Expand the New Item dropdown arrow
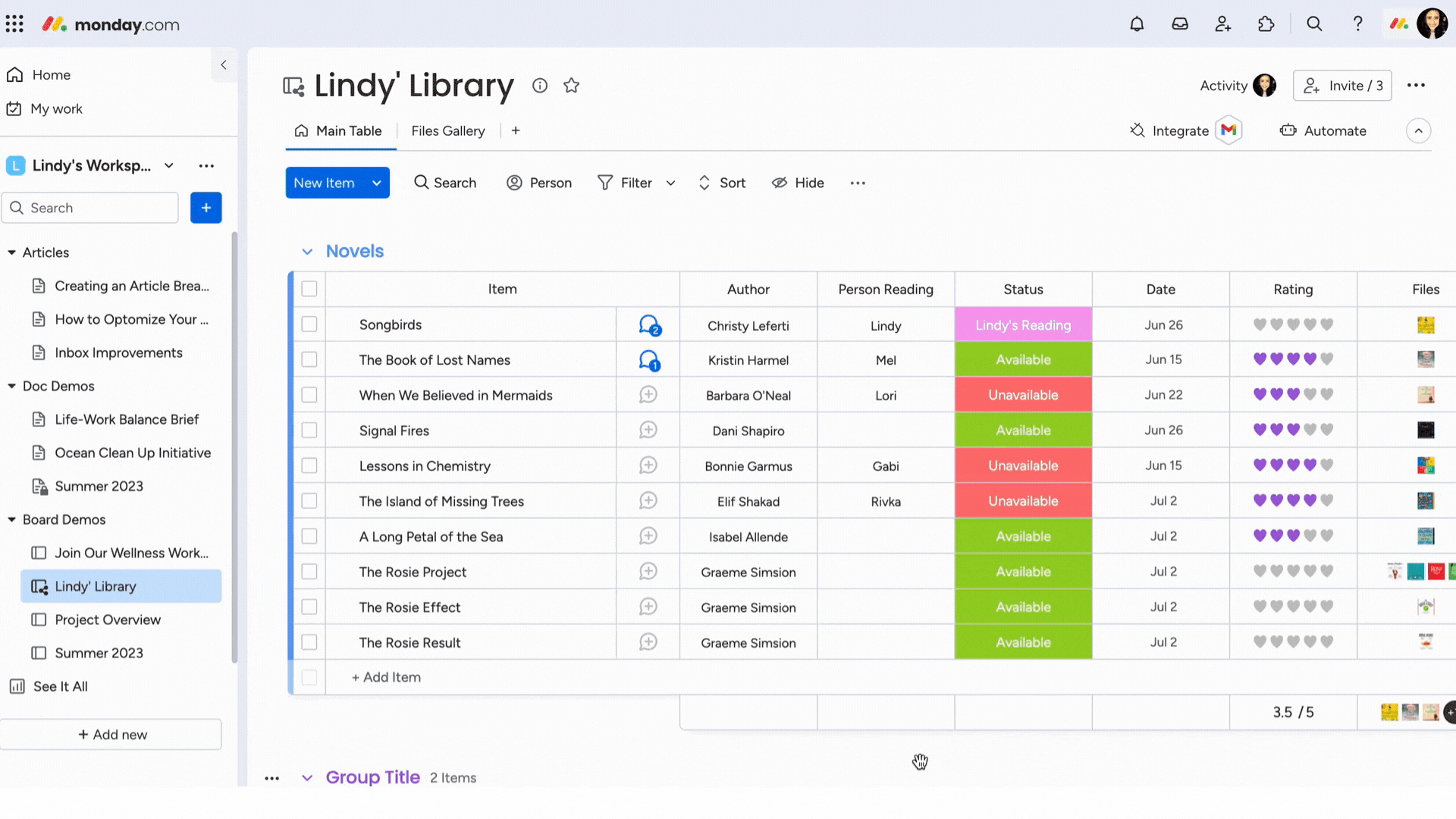 [378, 183]
